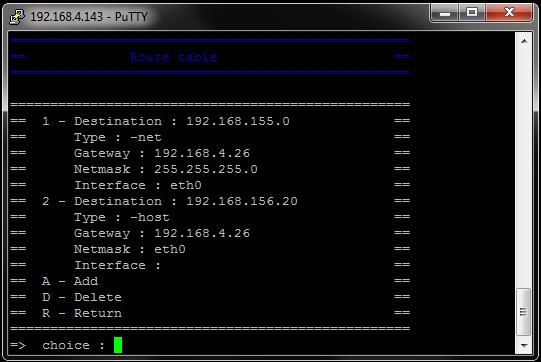Click the Type -net line
Viewport: 541px width, 362px height.
[118, 137]
